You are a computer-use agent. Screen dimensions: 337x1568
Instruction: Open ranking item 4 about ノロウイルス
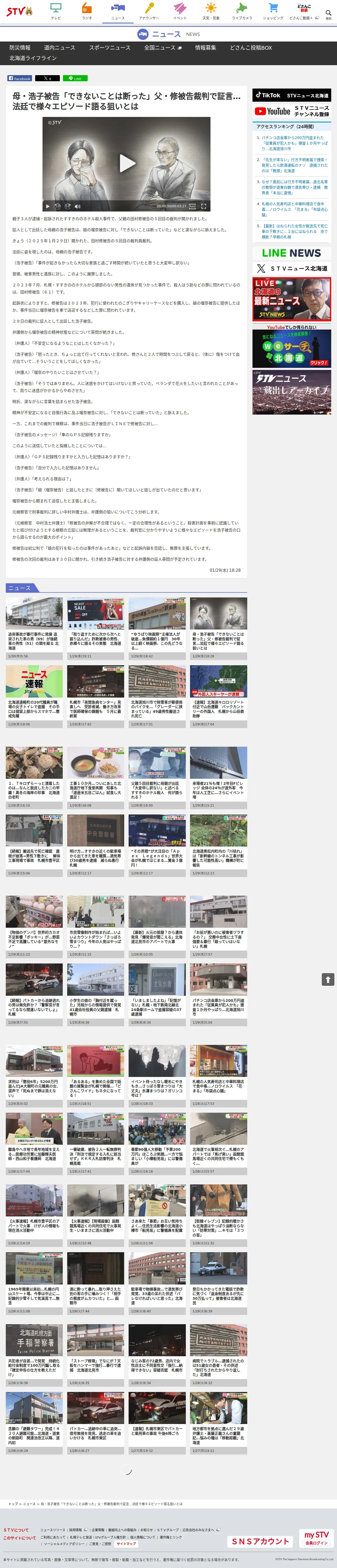click(x=295, y=209)
